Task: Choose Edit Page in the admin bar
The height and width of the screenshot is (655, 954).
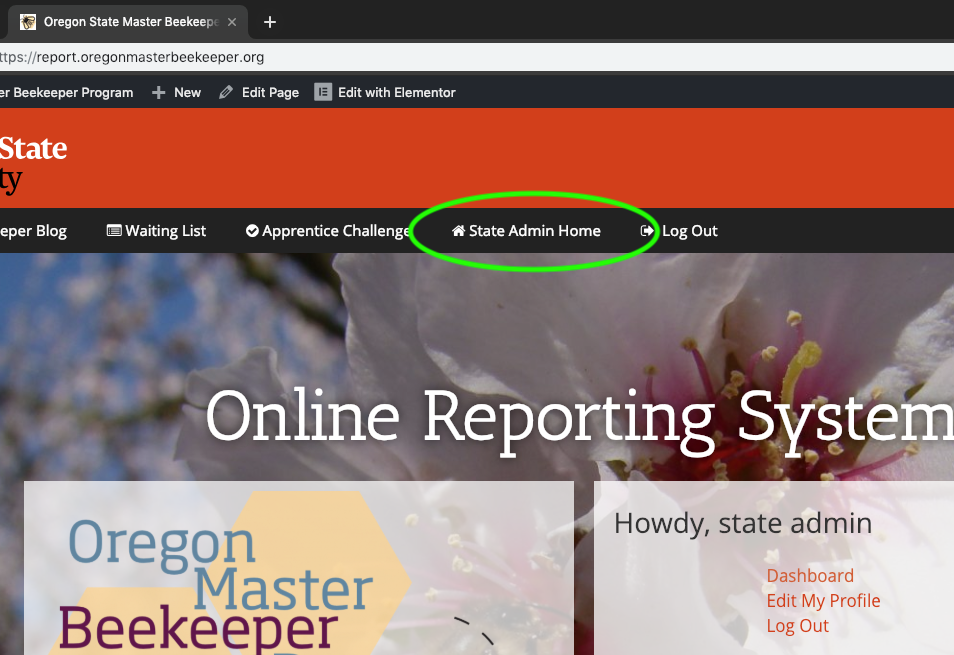Action: [259, 92]
